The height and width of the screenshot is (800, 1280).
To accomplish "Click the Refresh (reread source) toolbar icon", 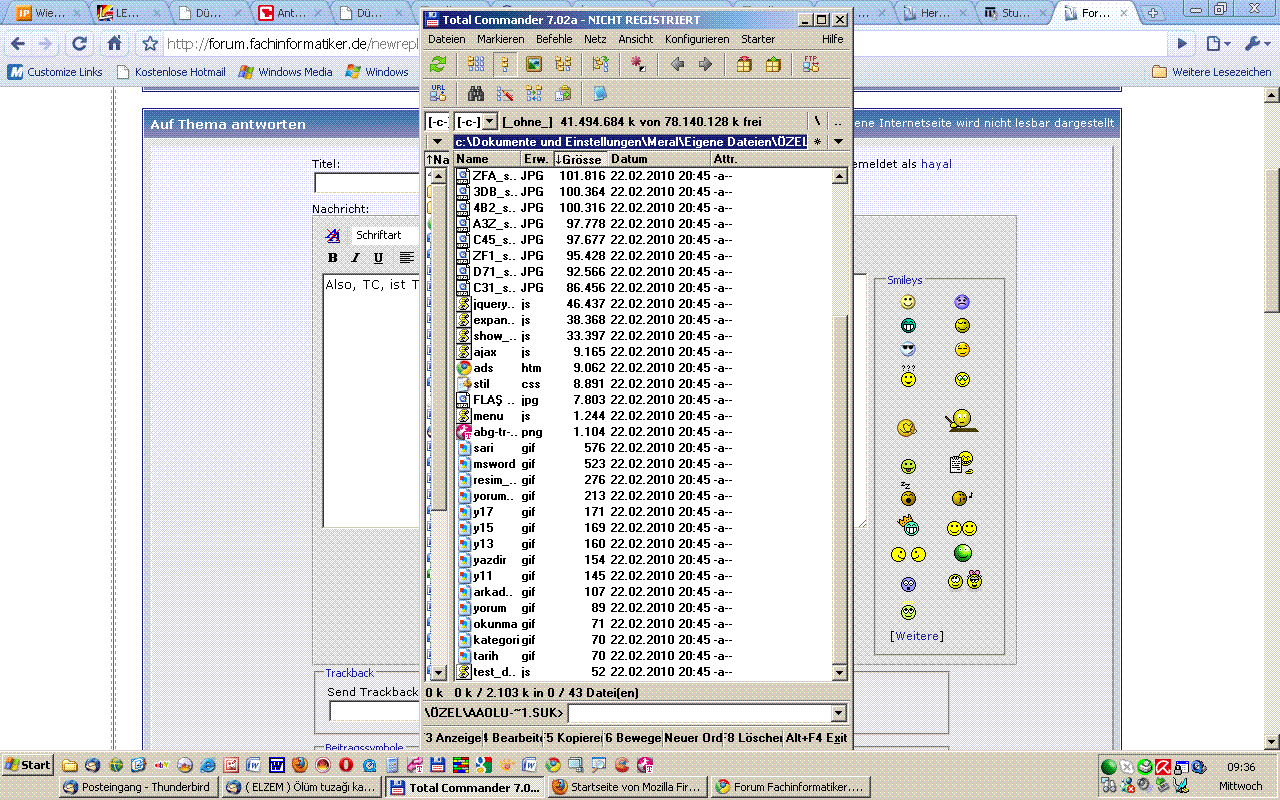I will pyautogui.click(x=438, y=64).
